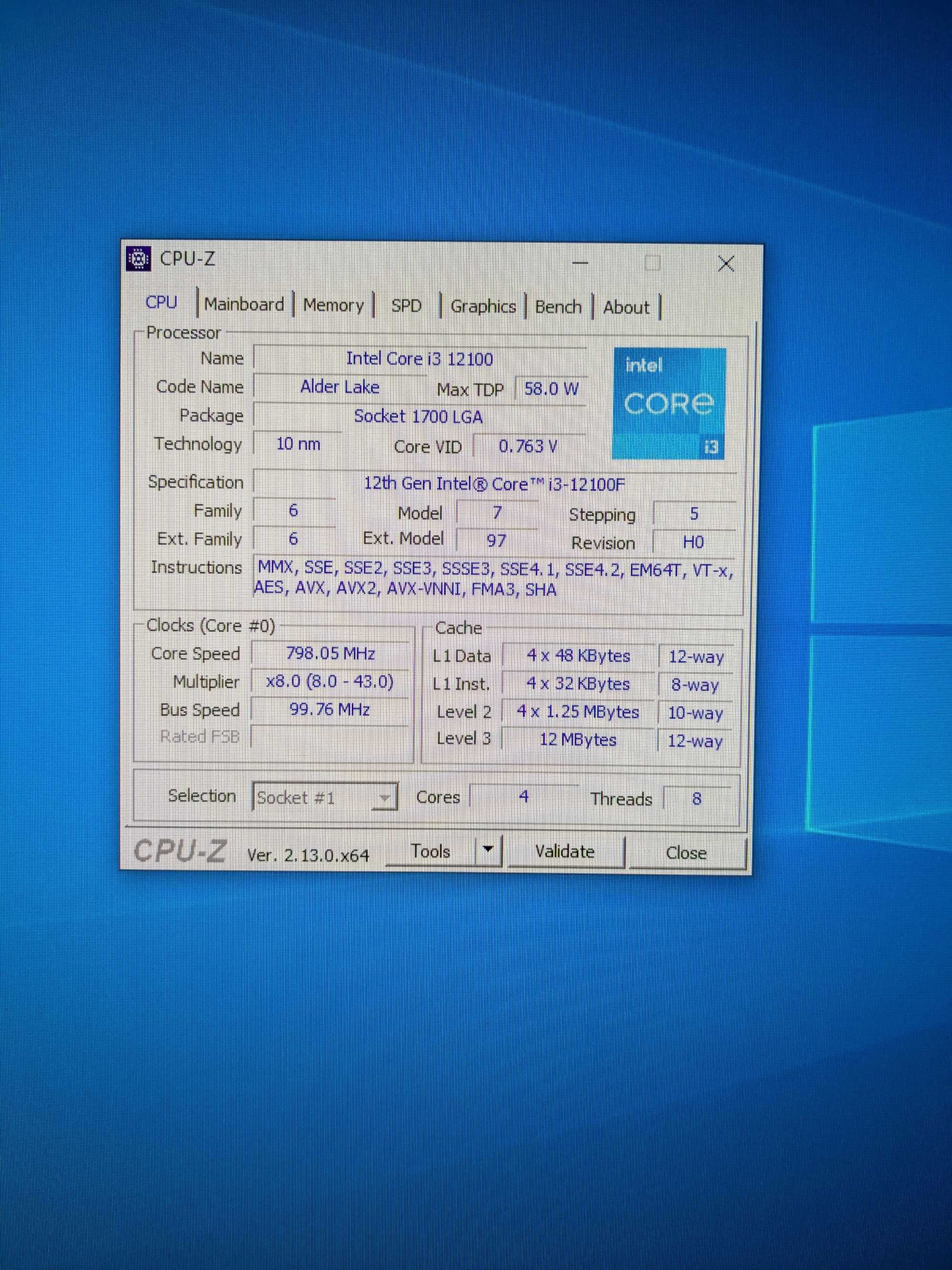Viewport: 952px width, 1270px height.
Task: Open the Memory tab
Action: click(333, 305)
